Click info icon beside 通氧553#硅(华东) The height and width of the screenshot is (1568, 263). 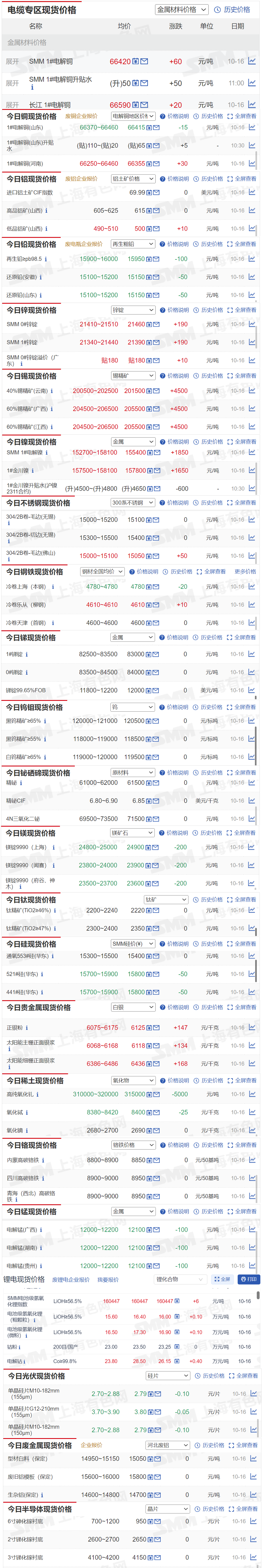[52, 956]
